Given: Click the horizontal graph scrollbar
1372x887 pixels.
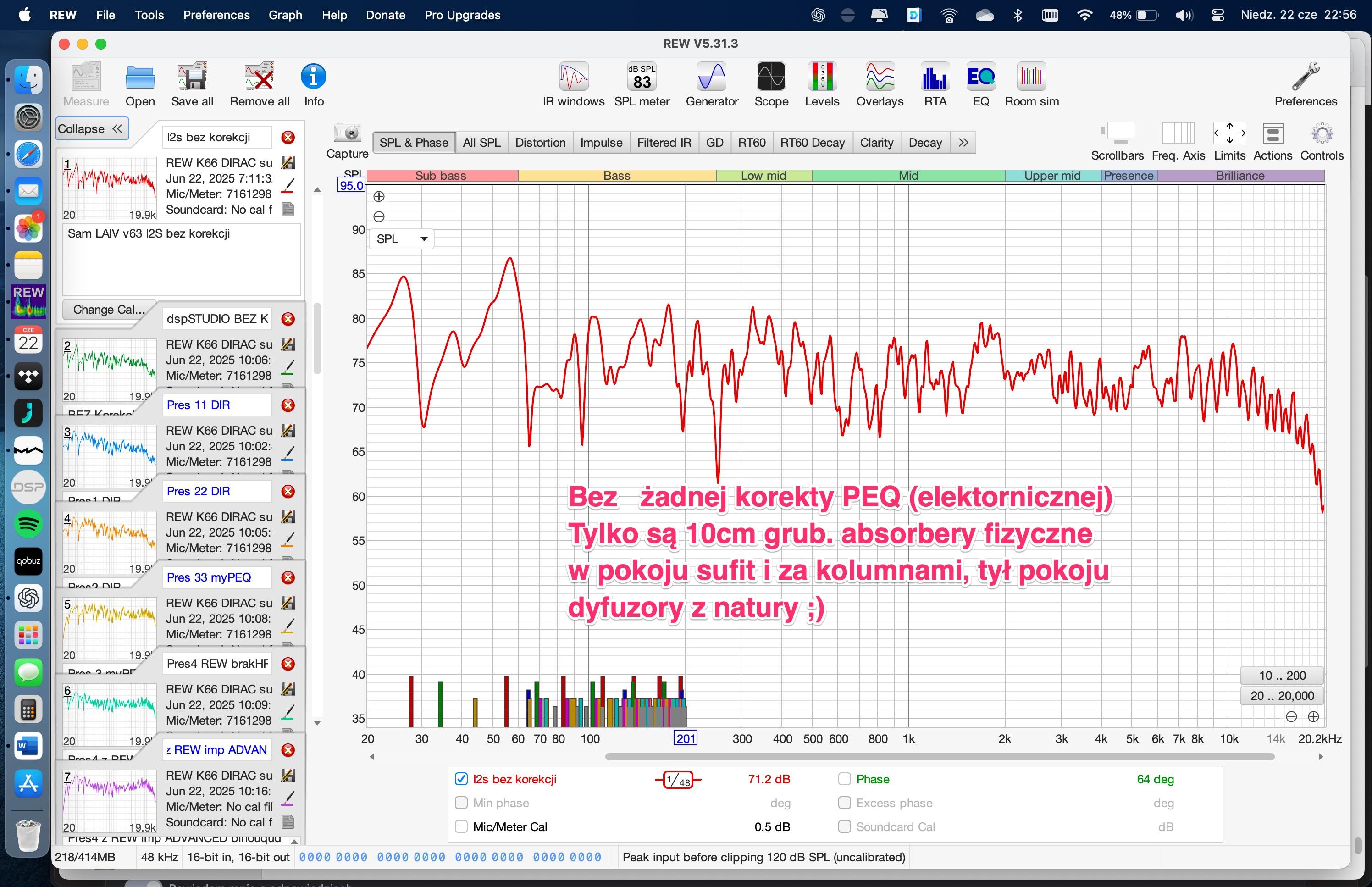Looking at the screenshot, I should (x=939, y=757).
